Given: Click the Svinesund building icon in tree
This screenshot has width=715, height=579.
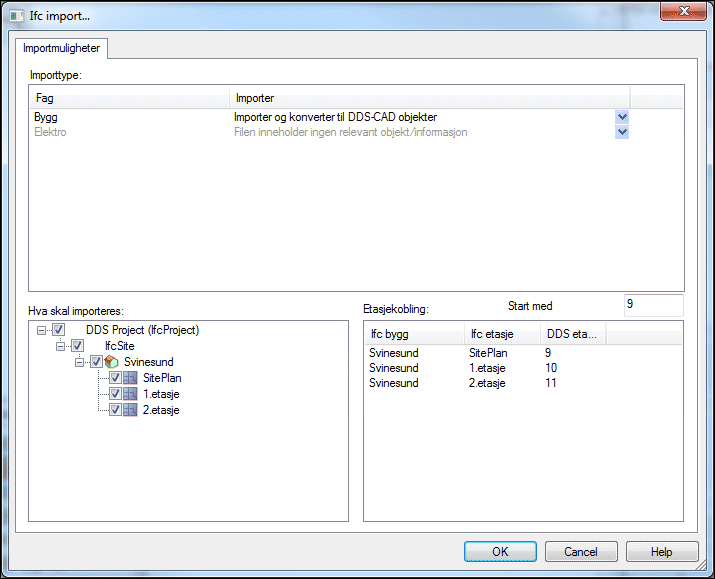Looking at the screenshot, I should [x=112, y=362].
